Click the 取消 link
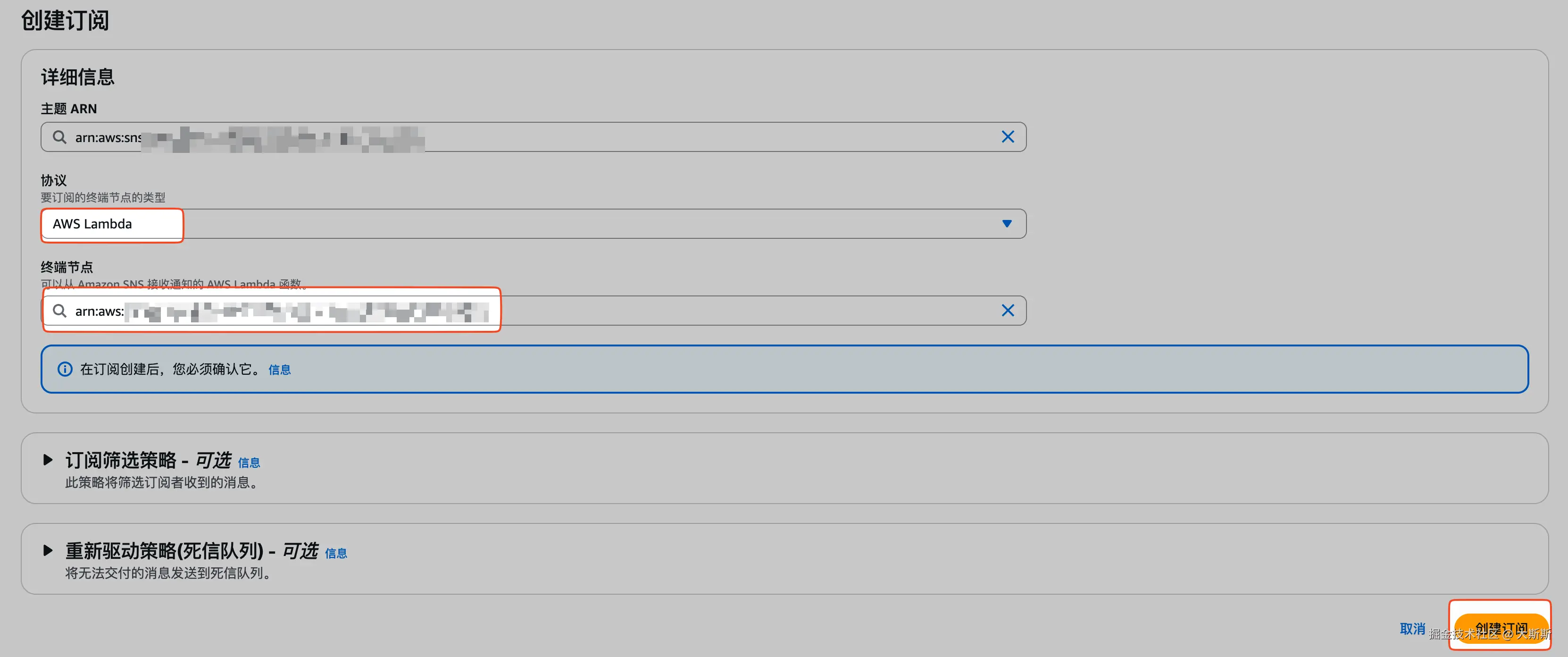Screen dimensions: 1568x657 [x=1411, y=628]
